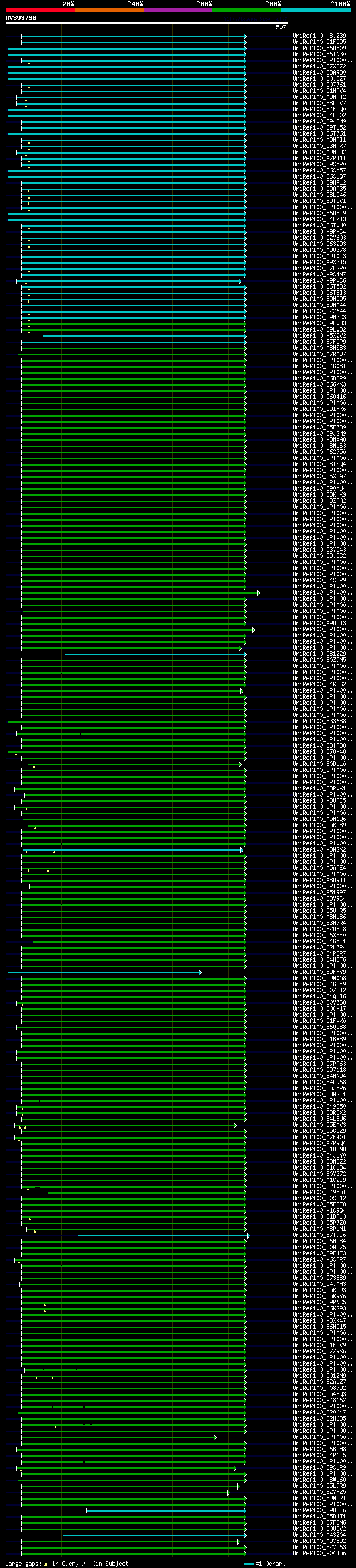
Task: Click the Large gaps legend text
Action: pos(68,1563)
